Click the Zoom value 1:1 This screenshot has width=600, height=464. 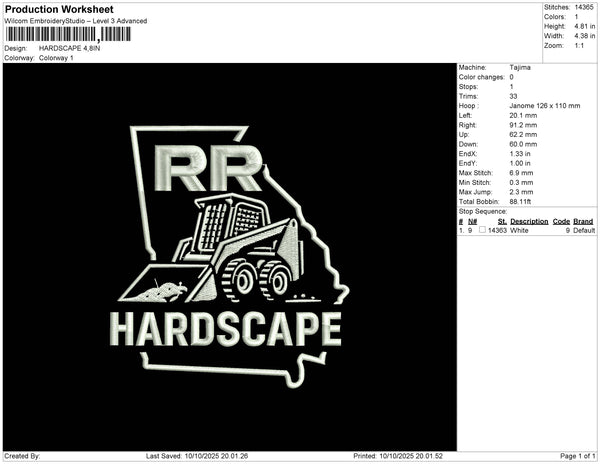pos(579,46)
